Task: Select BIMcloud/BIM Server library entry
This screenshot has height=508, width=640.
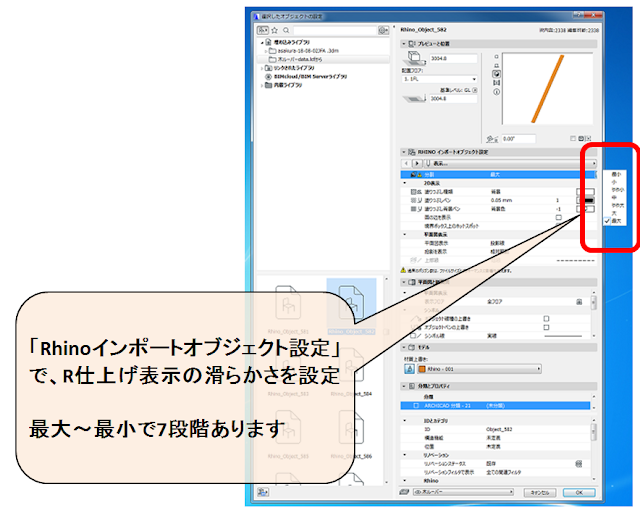Action: coord(310,77)
